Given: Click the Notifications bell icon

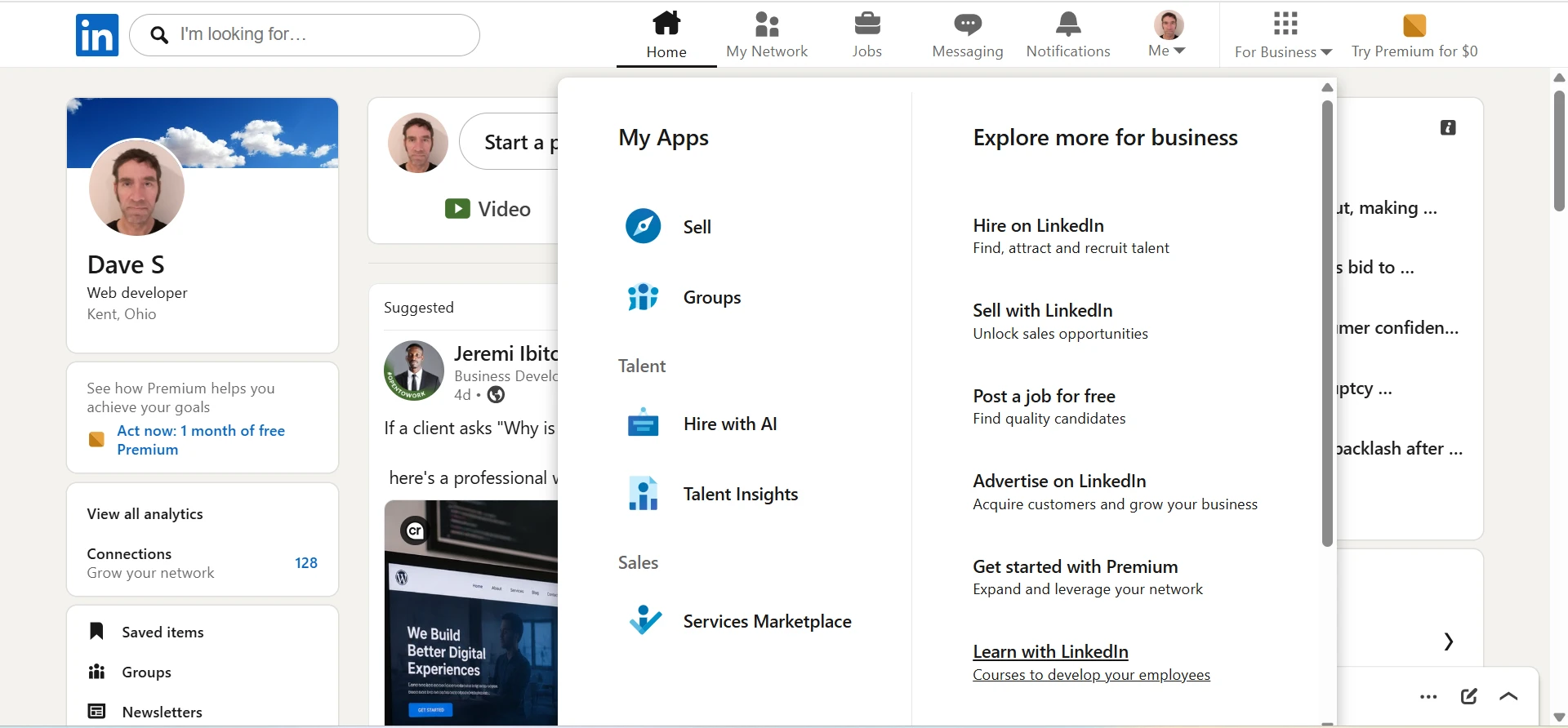Looking at the screenshot, I should click(x=1068, y=24).
